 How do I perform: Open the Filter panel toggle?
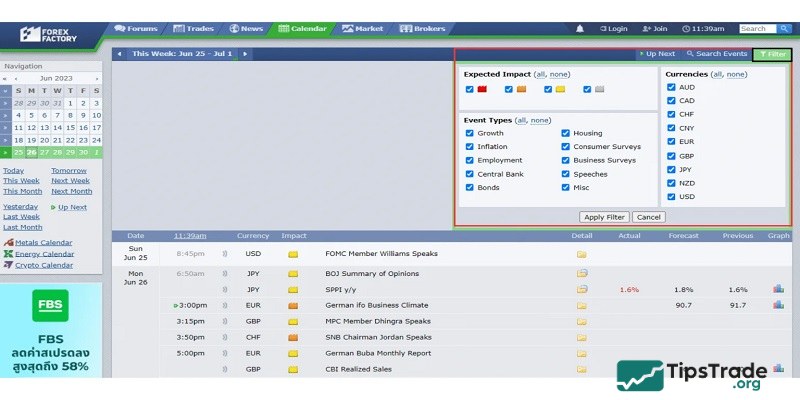click(772, 54)
